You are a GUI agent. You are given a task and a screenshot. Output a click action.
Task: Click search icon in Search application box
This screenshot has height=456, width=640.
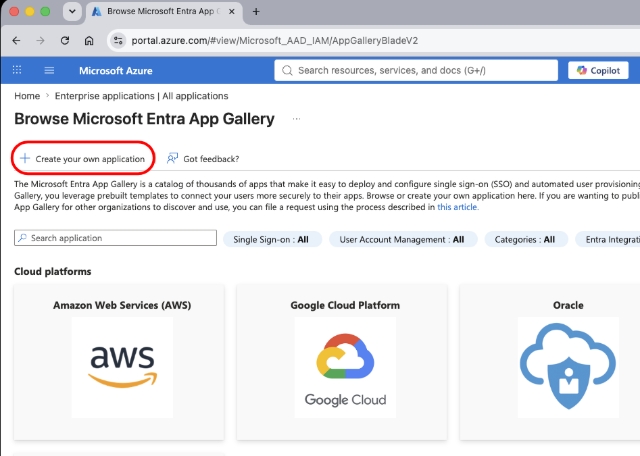coord(22,238)
